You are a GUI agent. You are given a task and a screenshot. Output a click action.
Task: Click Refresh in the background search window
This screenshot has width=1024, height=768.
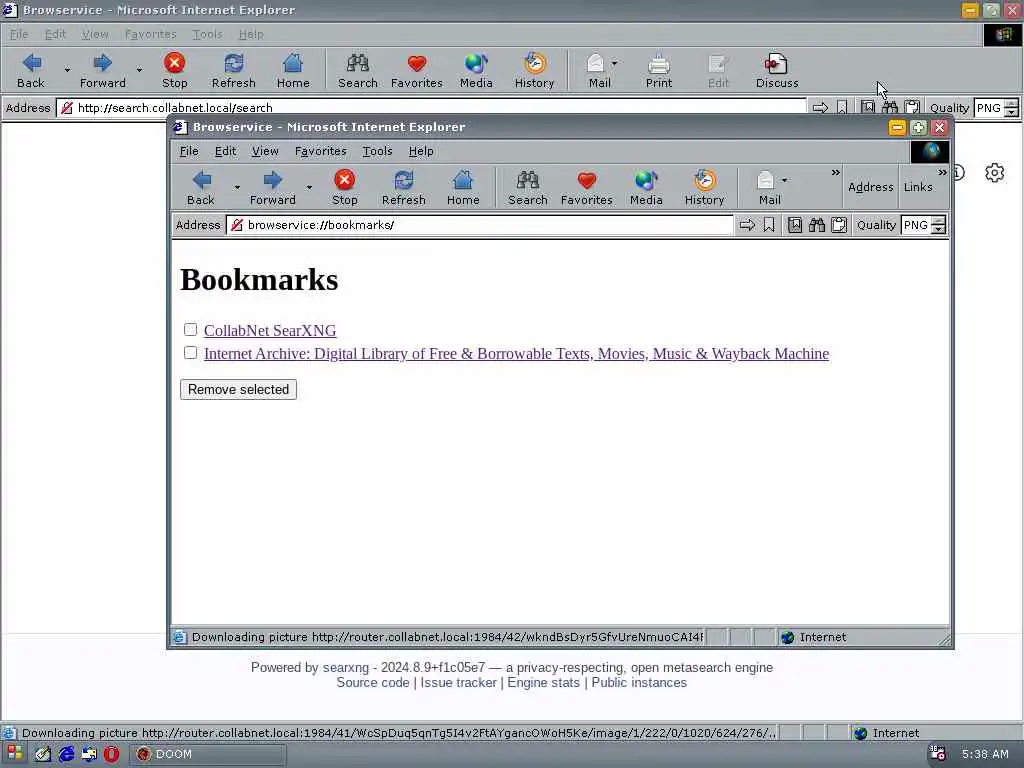234,71
